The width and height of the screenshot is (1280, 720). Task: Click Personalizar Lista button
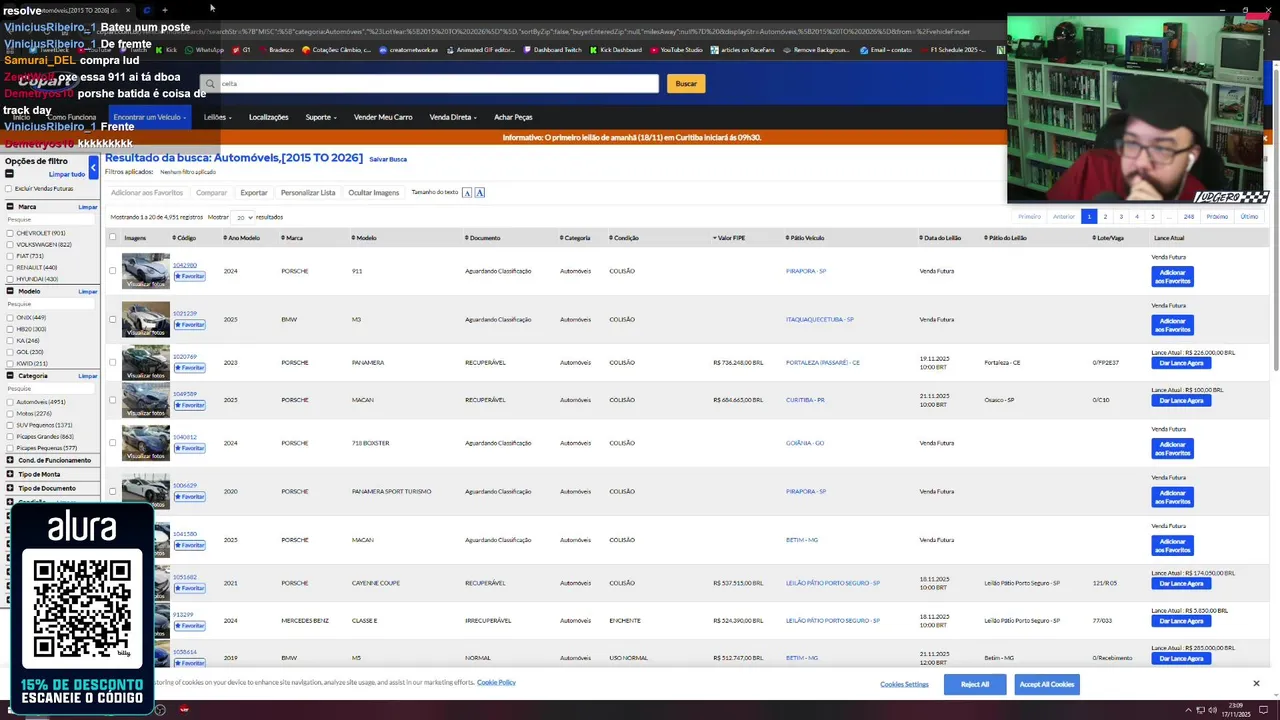pyautogui.click(x=308, y=193)
